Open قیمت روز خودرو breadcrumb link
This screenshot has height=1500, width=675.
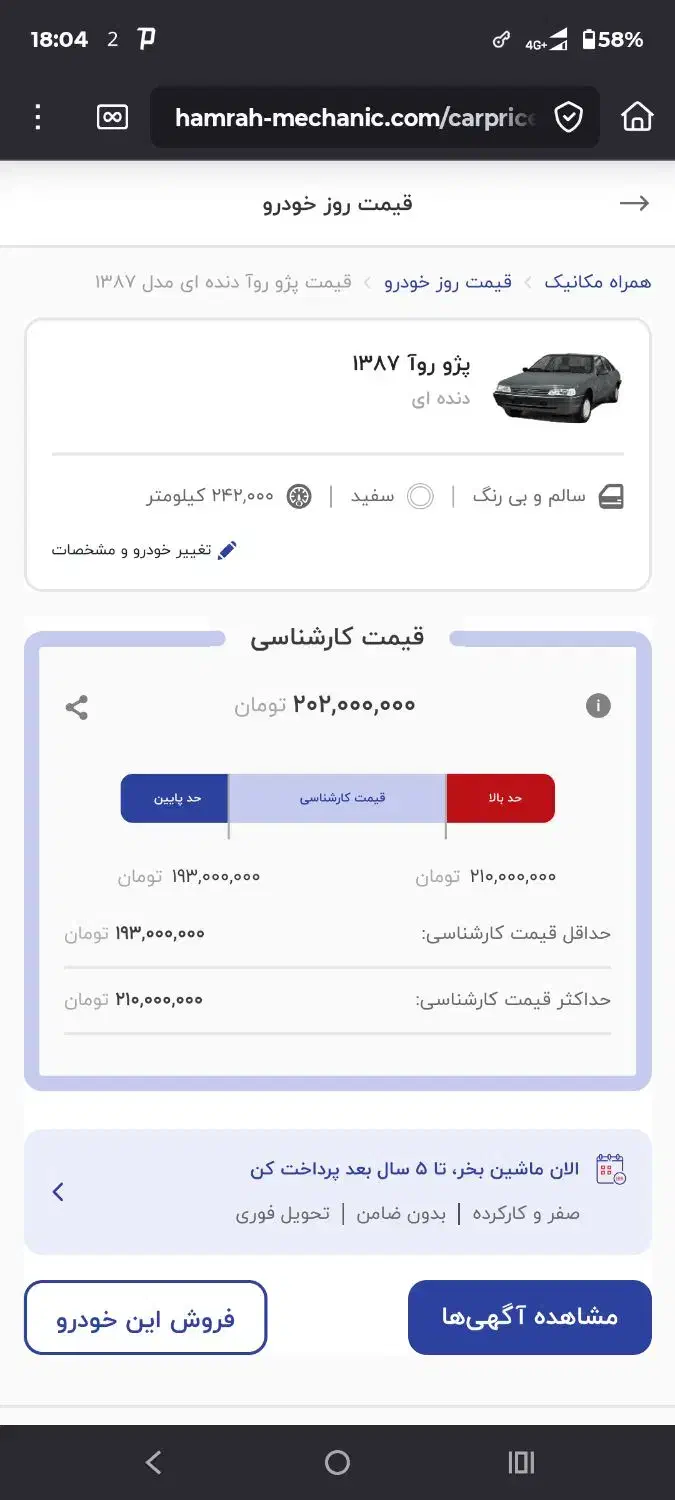click(448, 282)
